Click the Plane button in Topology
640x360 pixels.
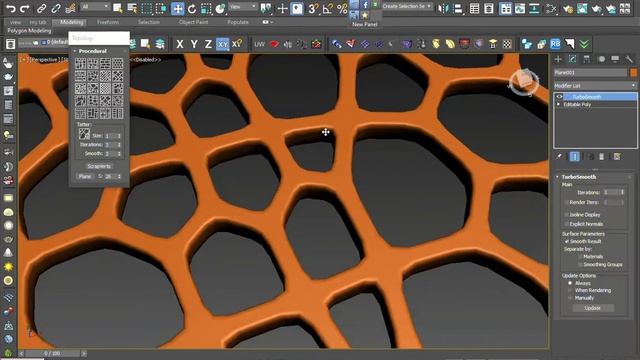[85, 176]
